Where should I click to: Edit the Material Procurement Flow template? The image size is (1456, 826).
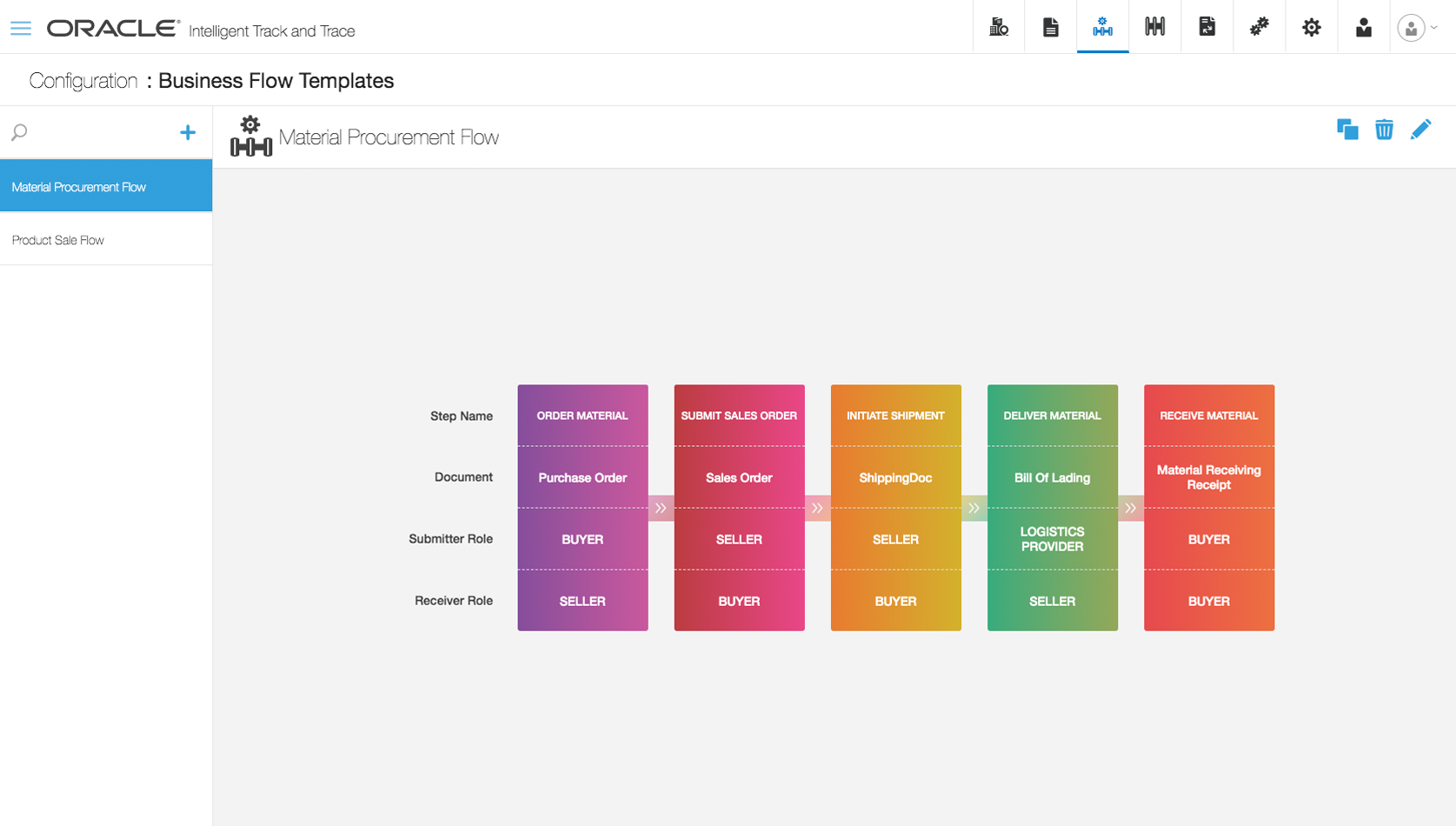click(1420, 130)
